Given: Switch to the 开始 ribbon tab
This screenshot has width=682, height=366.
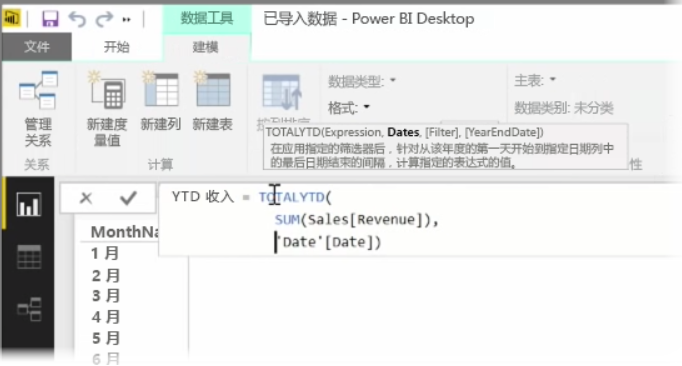Looking at the screenshot, I should (x=116, y=47).
